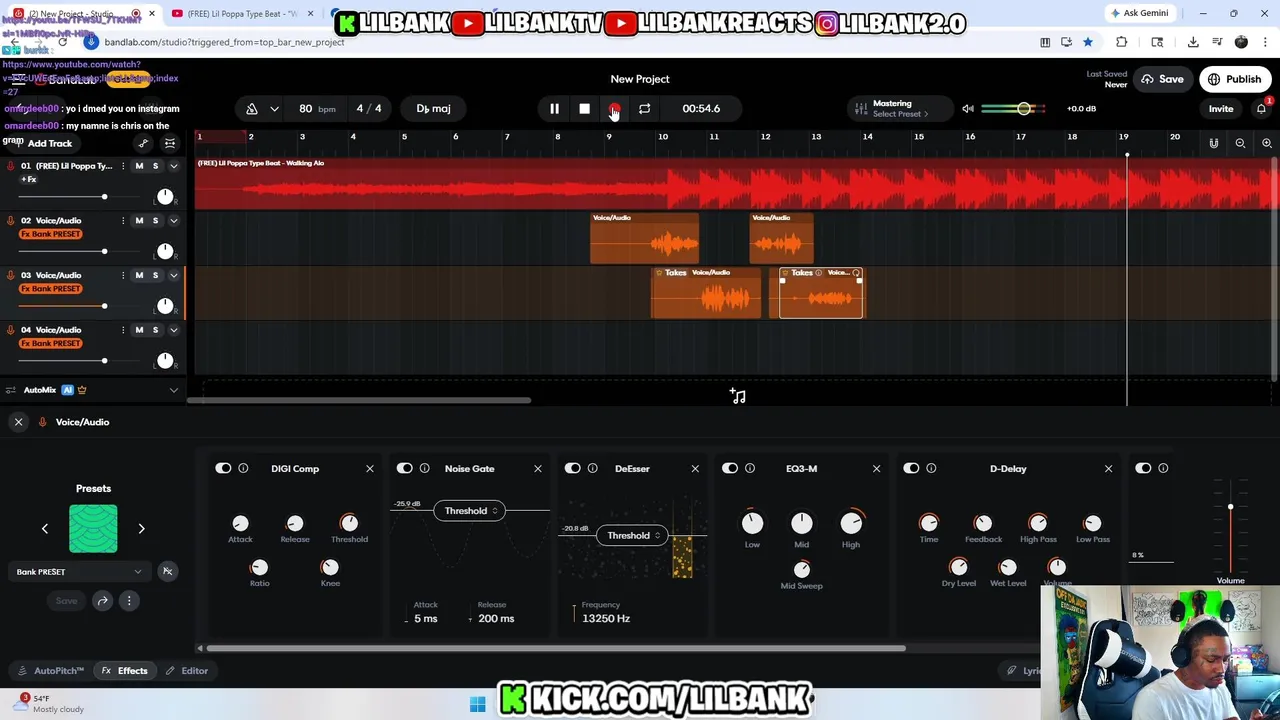Adjust the master volume slider handle

1023,108
